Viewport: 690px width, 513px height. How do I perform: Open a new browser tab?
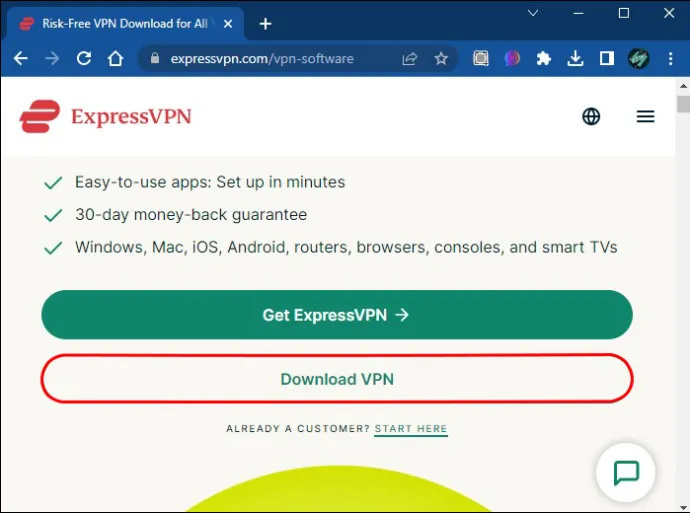coord(265,24)
